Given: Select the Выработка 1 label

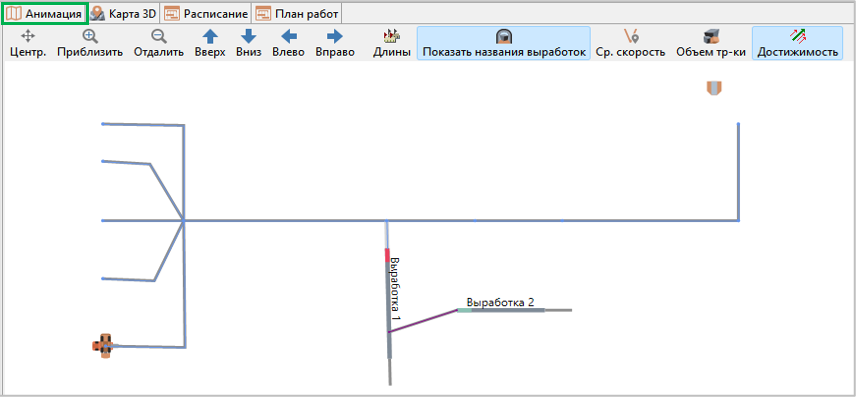Looking at the screenshot, I should [396, 289].
